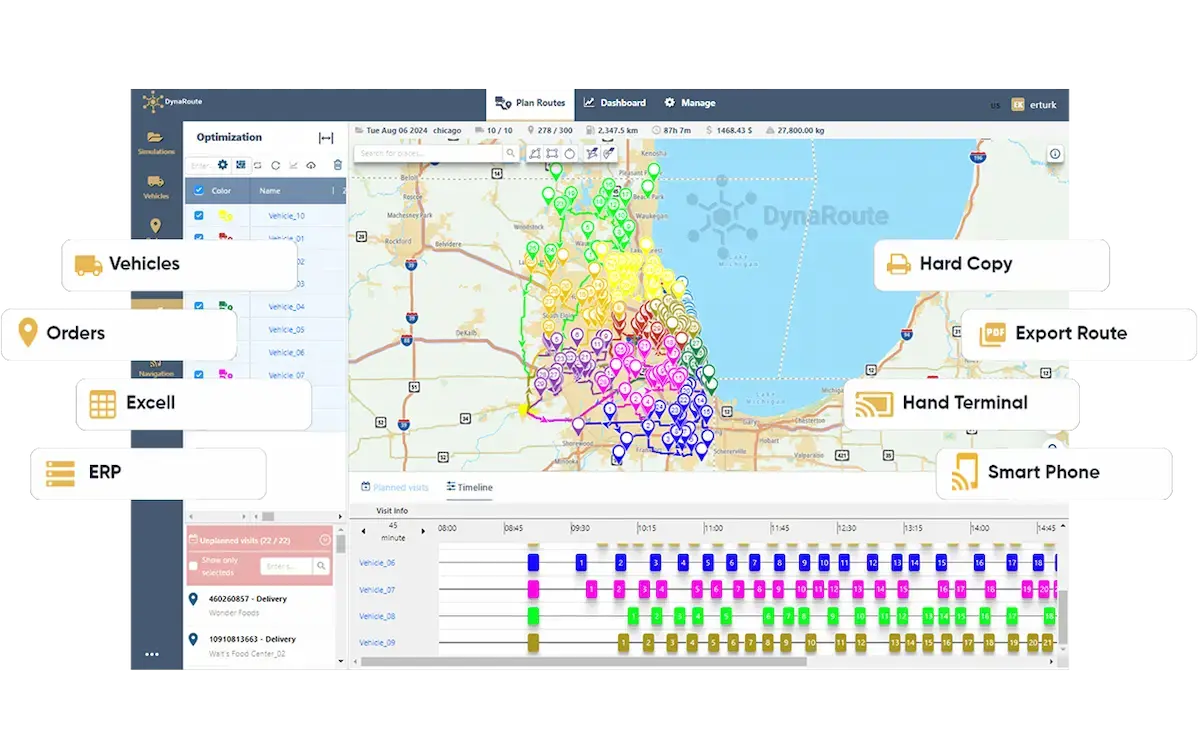Click Vehicle_09 label in the timeline

pyautogui.click(x=377, y=643)
